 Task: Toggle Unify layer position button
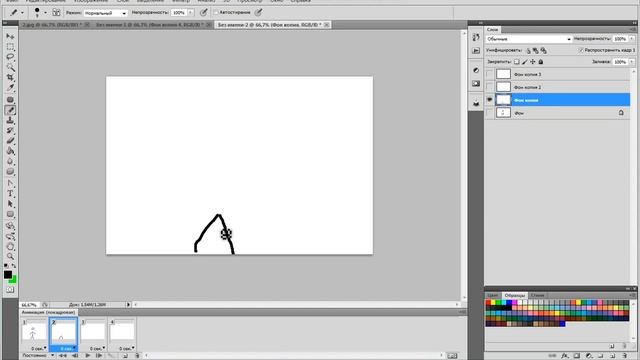click(x=528, y=51)
